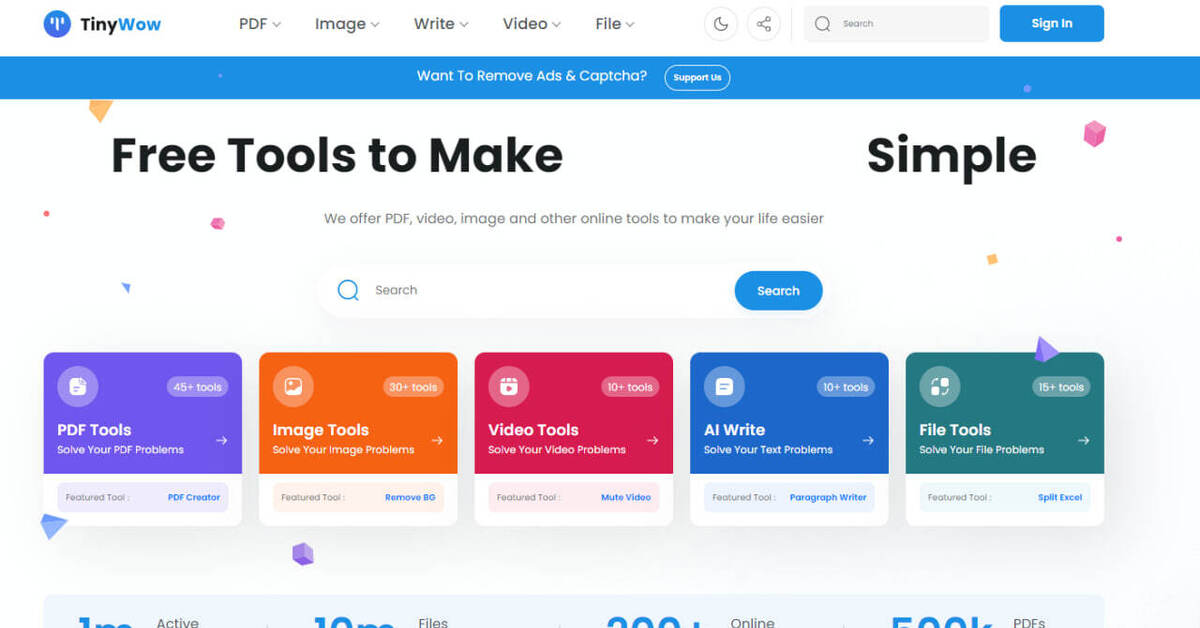Open the Paragraph Writer featured tool
This screenshot has width=1200, height=628.
pyautogui.click(x=828, y=497)
